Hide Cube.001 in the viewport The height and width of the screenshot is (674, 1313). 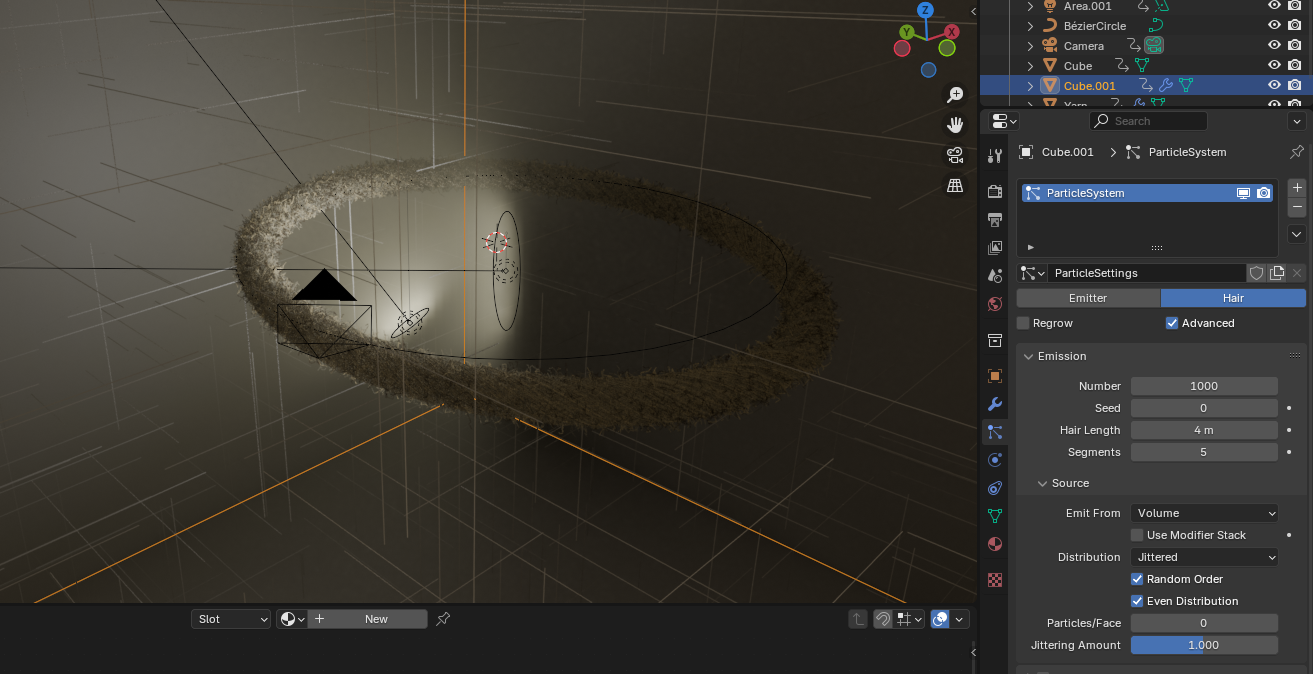1274,85
